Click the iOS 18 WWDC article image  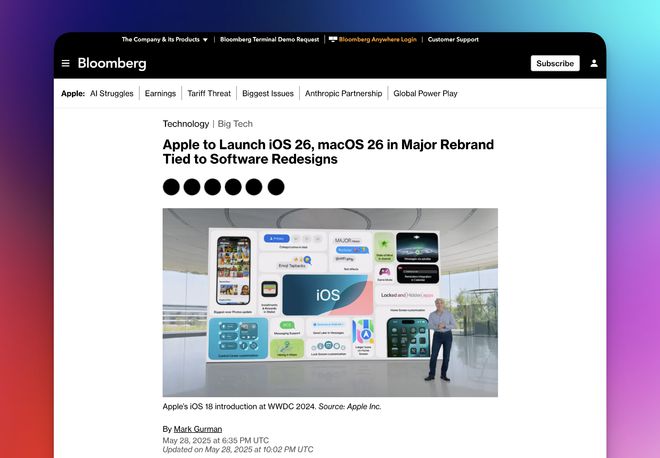[x=330, y=302]
